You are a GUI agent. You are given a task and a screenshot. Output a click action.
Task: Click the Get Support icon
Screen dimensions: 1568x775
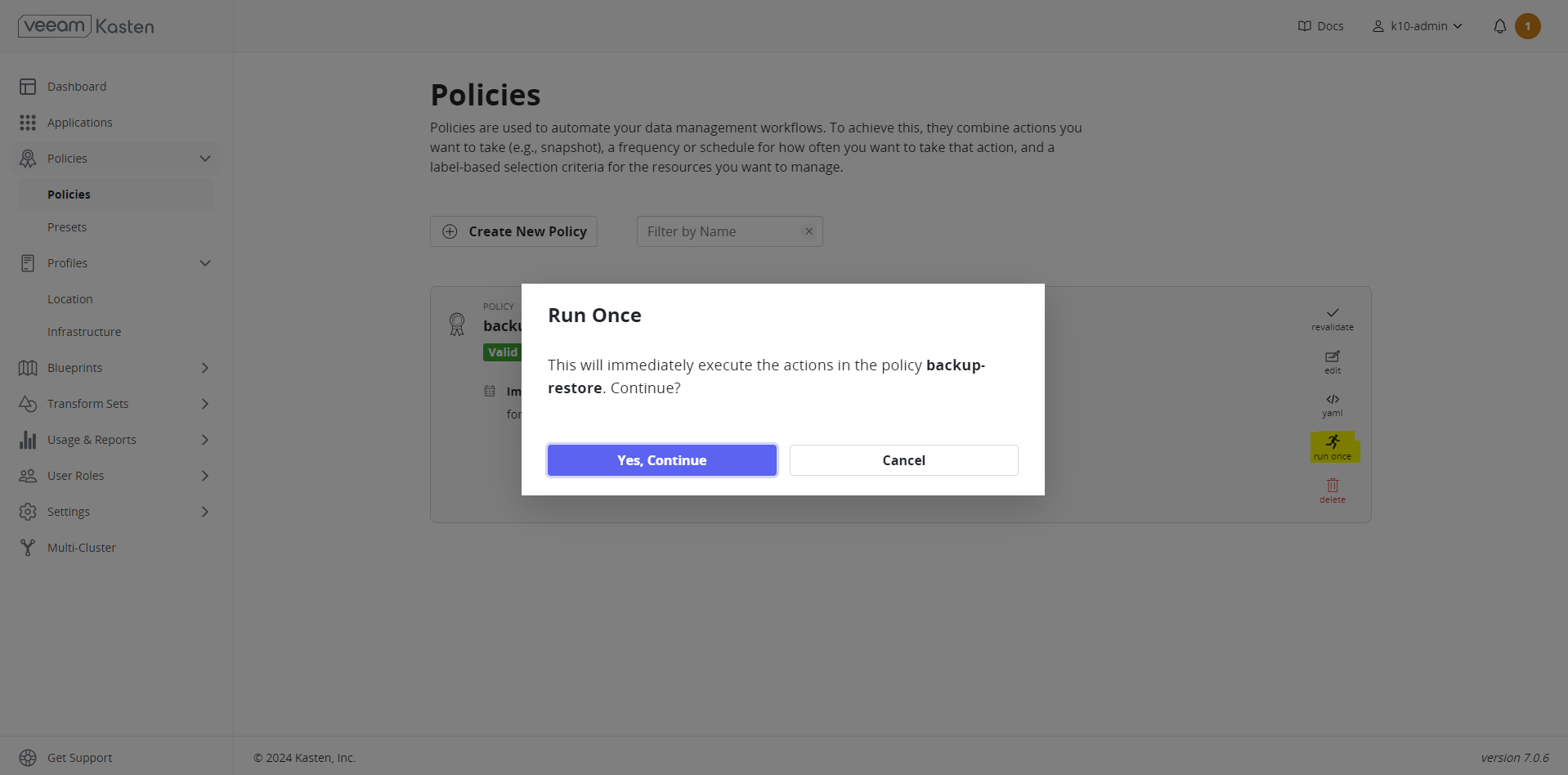(x=28, y=758)
